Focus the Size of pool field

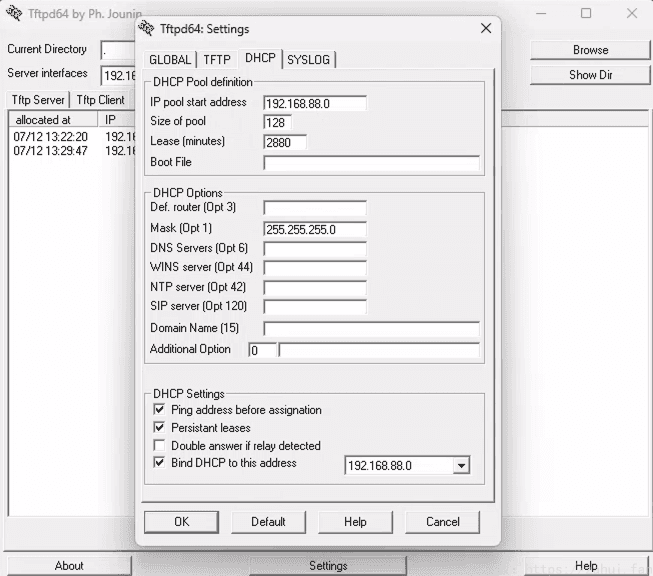click(277, 122)
